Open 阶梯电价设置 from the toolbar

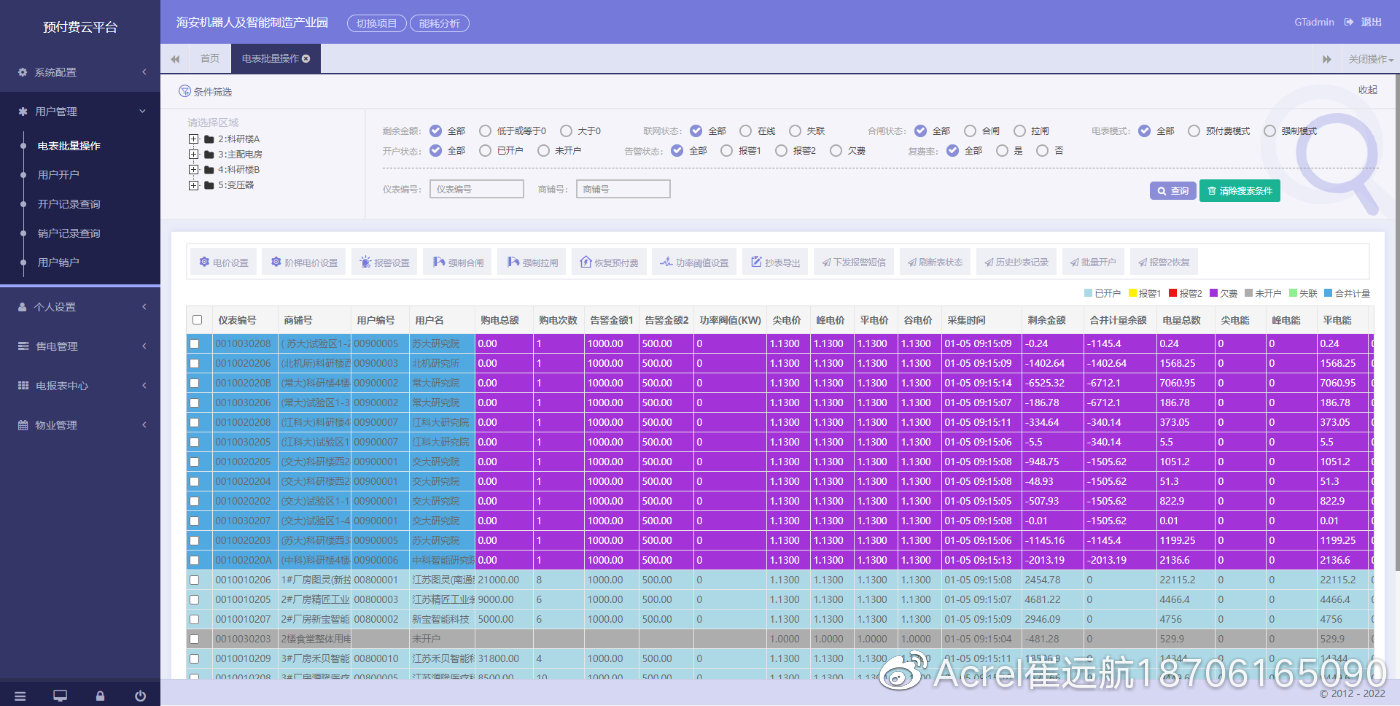pos(304,263)
